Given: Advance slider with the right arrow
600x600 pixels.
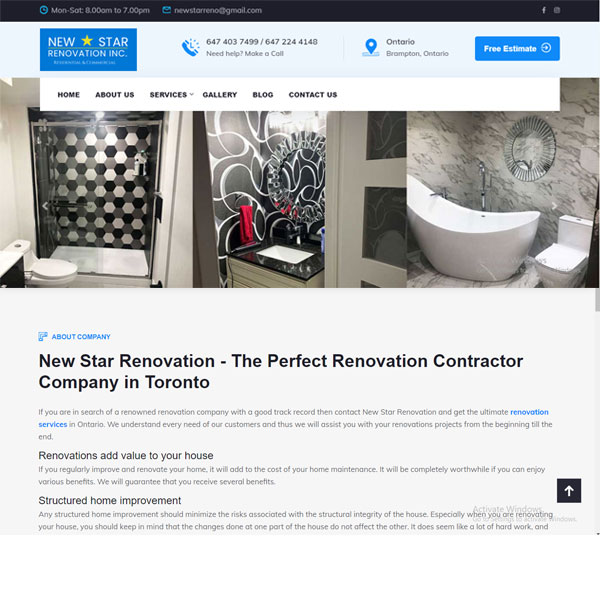Looking at the screenshot, I should pyautogui.click(x=554, y=206).
